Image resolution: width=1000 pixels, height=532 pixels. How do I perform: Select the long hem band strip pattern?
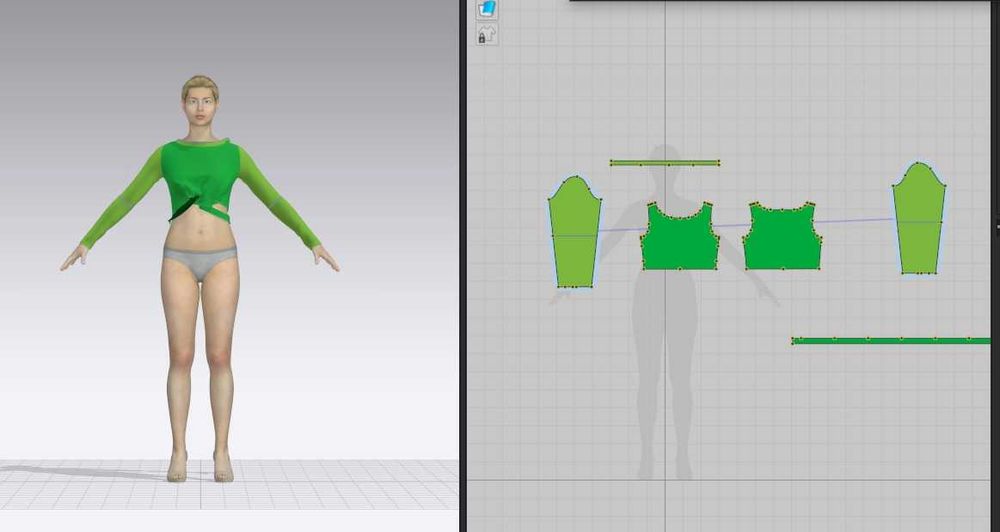[891, 341]
